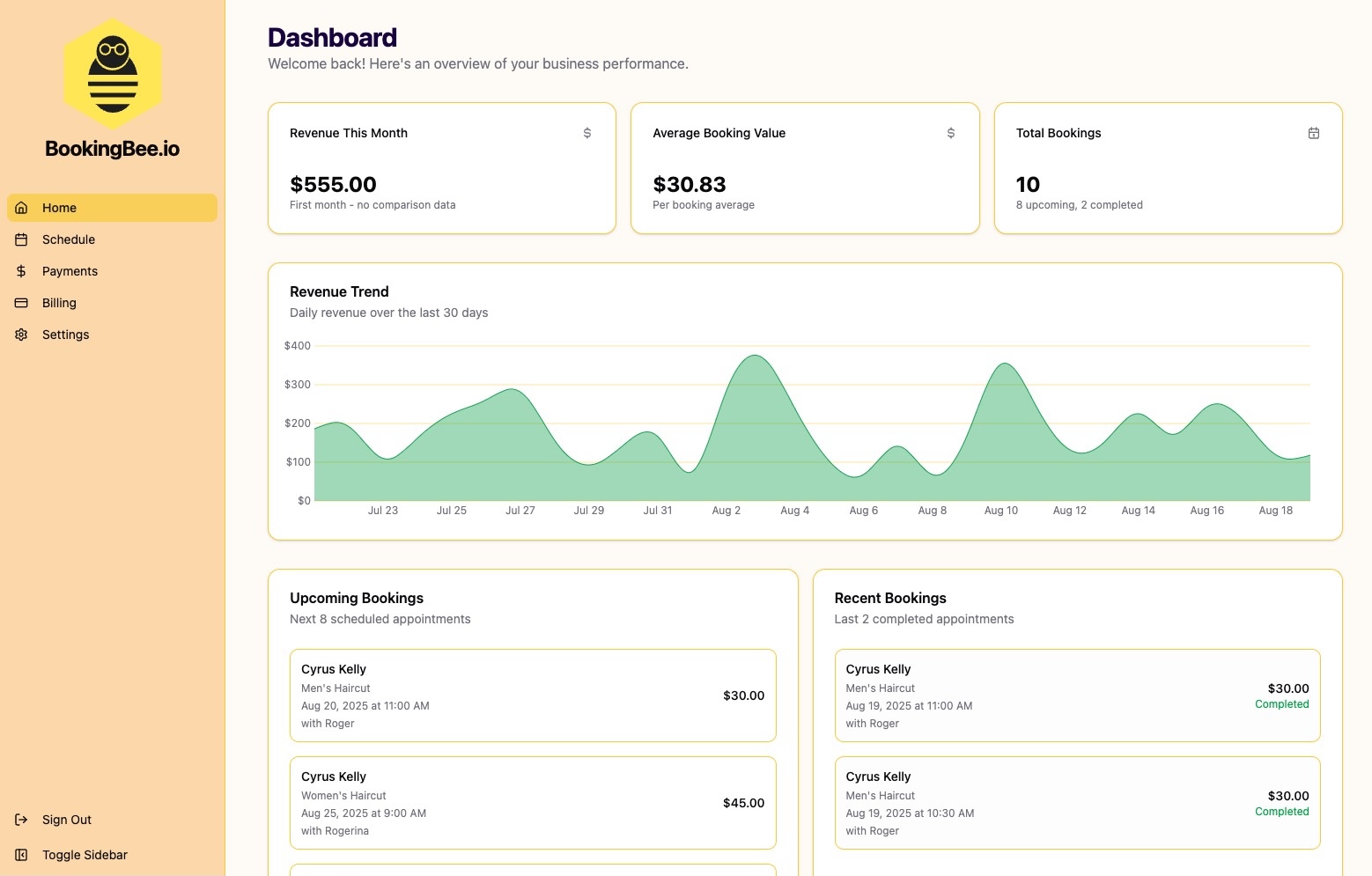Screen dimensions: 1372x876
Task: Click the Upcoming Bookings heading
Action: coord(357,598)
